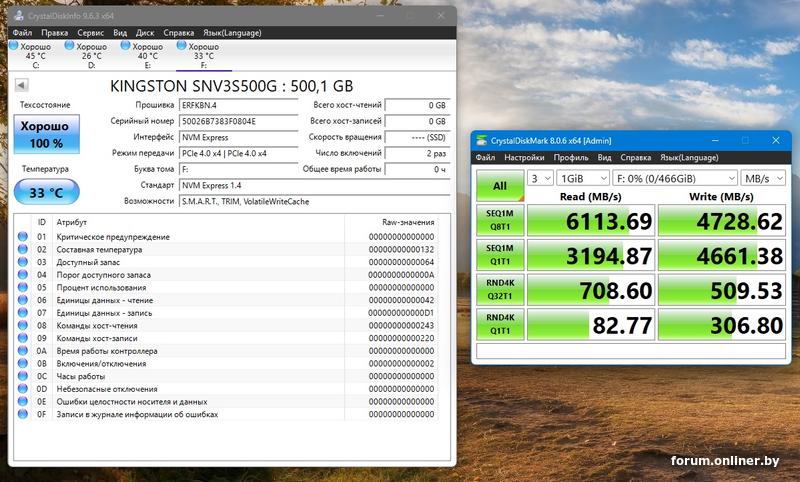
Task: Click status orb for attribute 02
Action: click(22, 249)
